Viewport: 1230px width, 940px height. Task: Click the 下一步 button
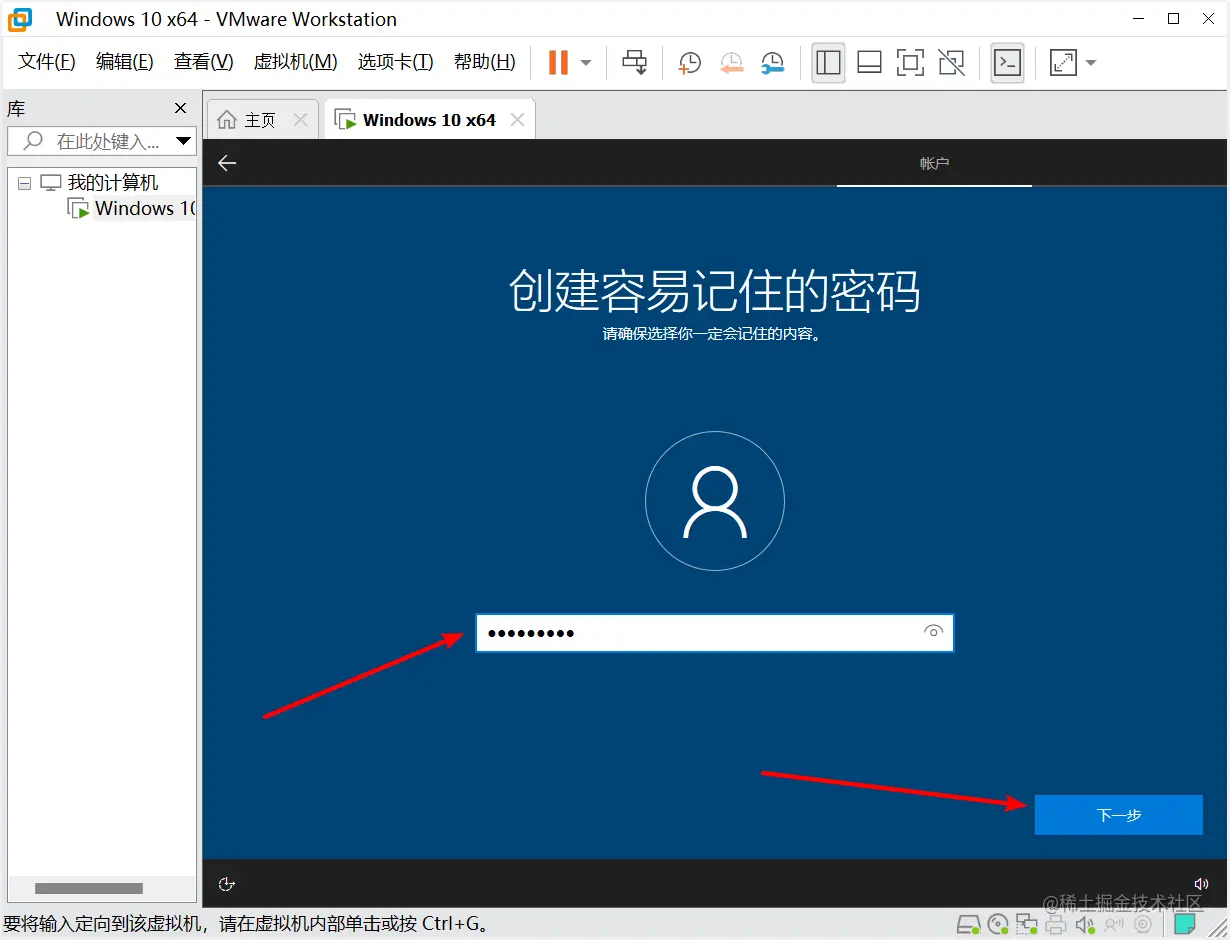pyautogui.click(x=1118, y=815)
